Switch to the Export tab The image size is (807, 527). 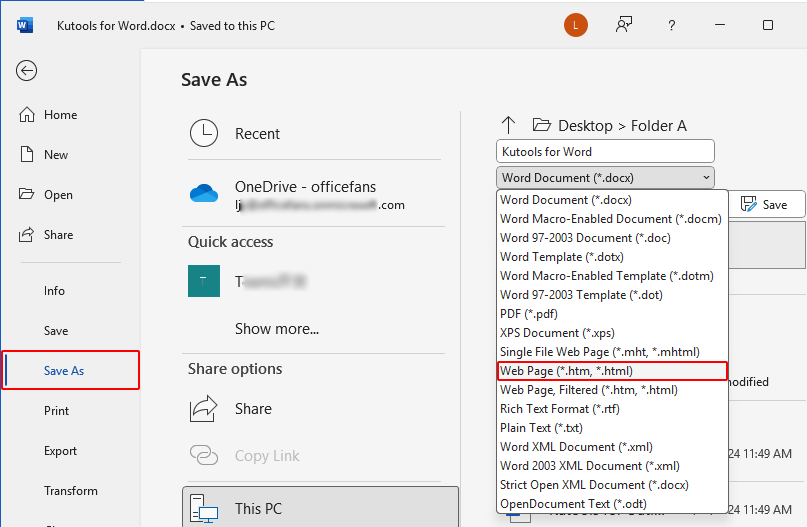point(60,451)
